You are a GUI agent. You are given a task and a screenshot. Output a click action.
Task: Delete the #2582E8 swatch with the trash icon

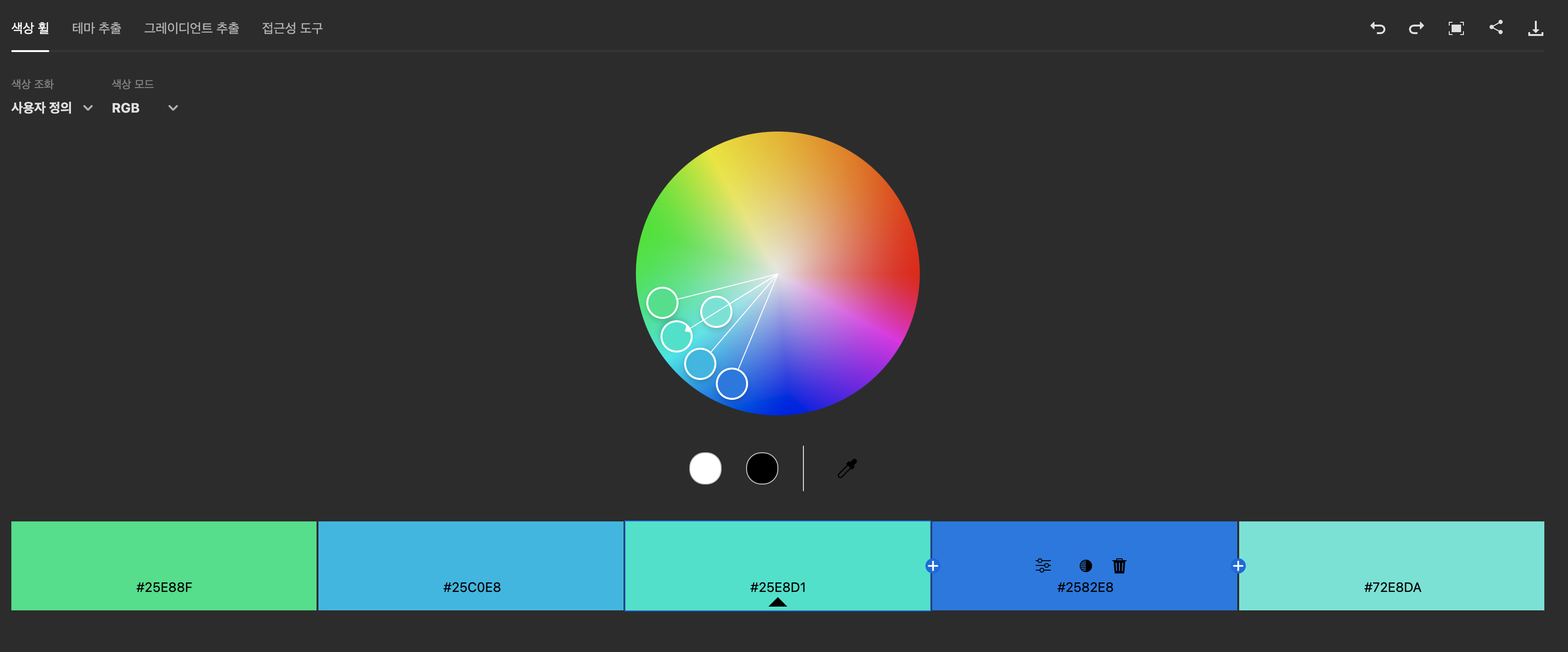[x=1119, y=565]
